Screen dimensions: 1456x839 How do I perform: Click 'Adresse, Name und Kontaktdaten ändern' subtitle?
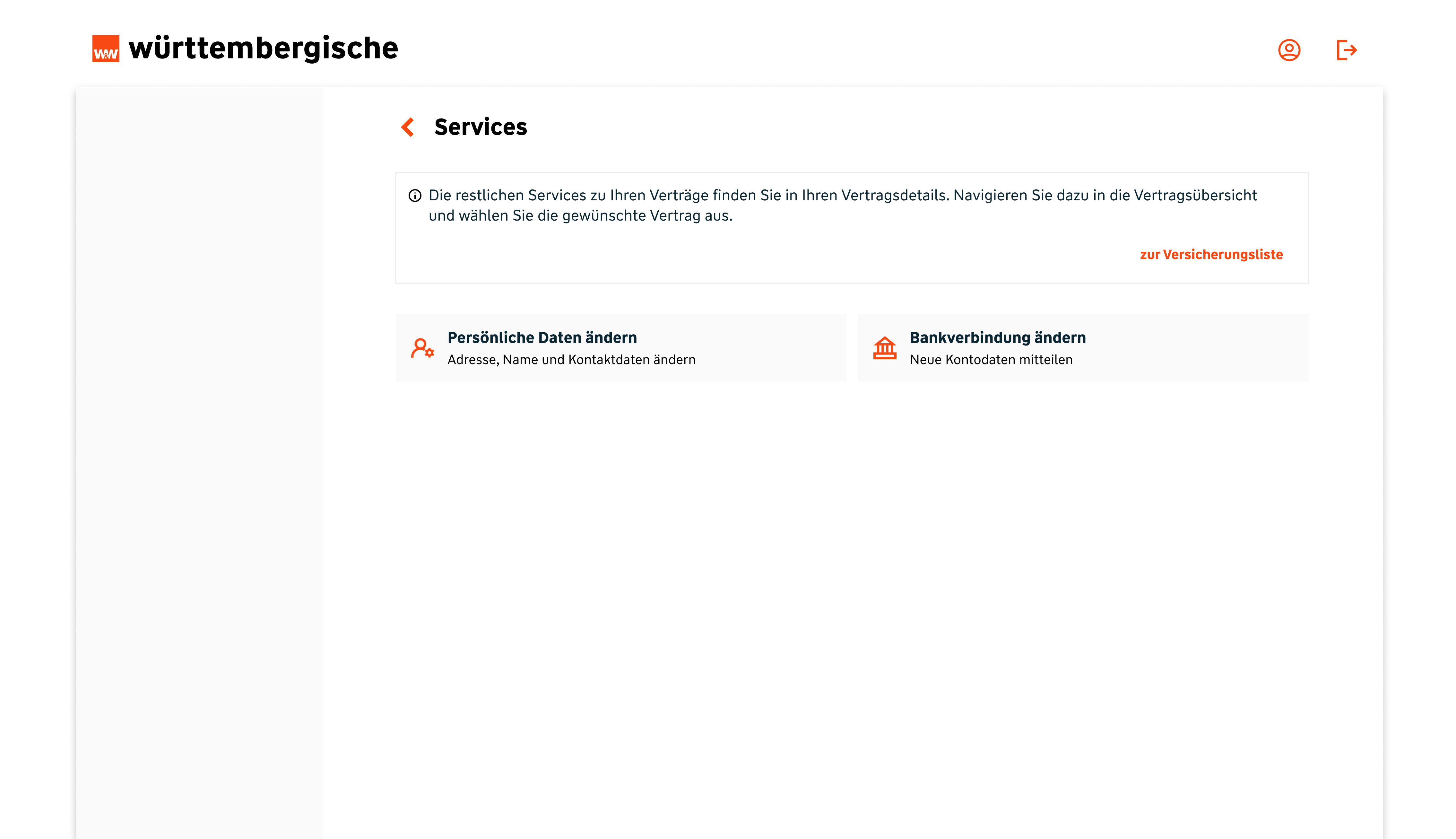click(x=571, y=360)
